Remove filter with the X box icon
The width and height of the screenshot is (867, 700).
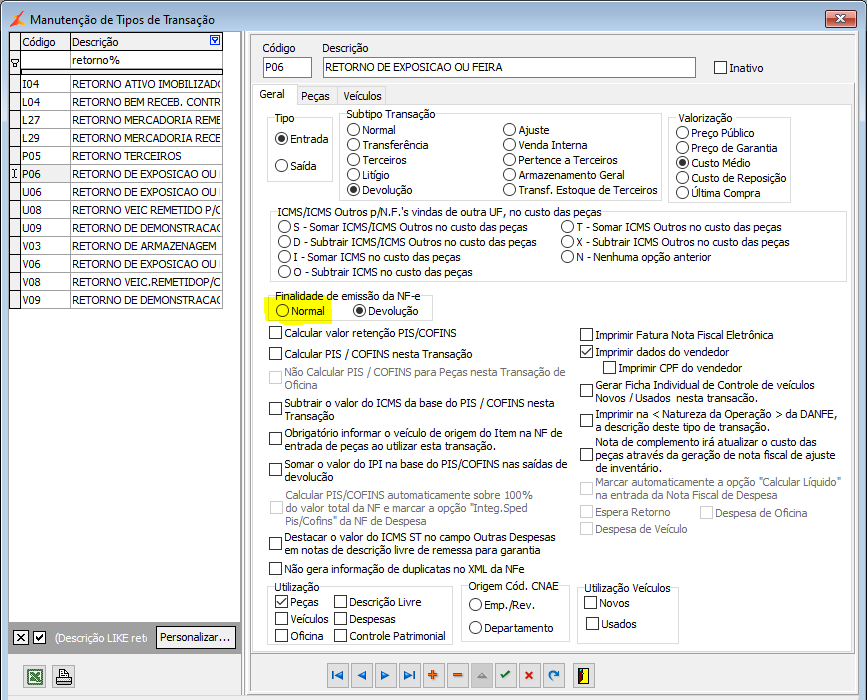coord(21,638)
